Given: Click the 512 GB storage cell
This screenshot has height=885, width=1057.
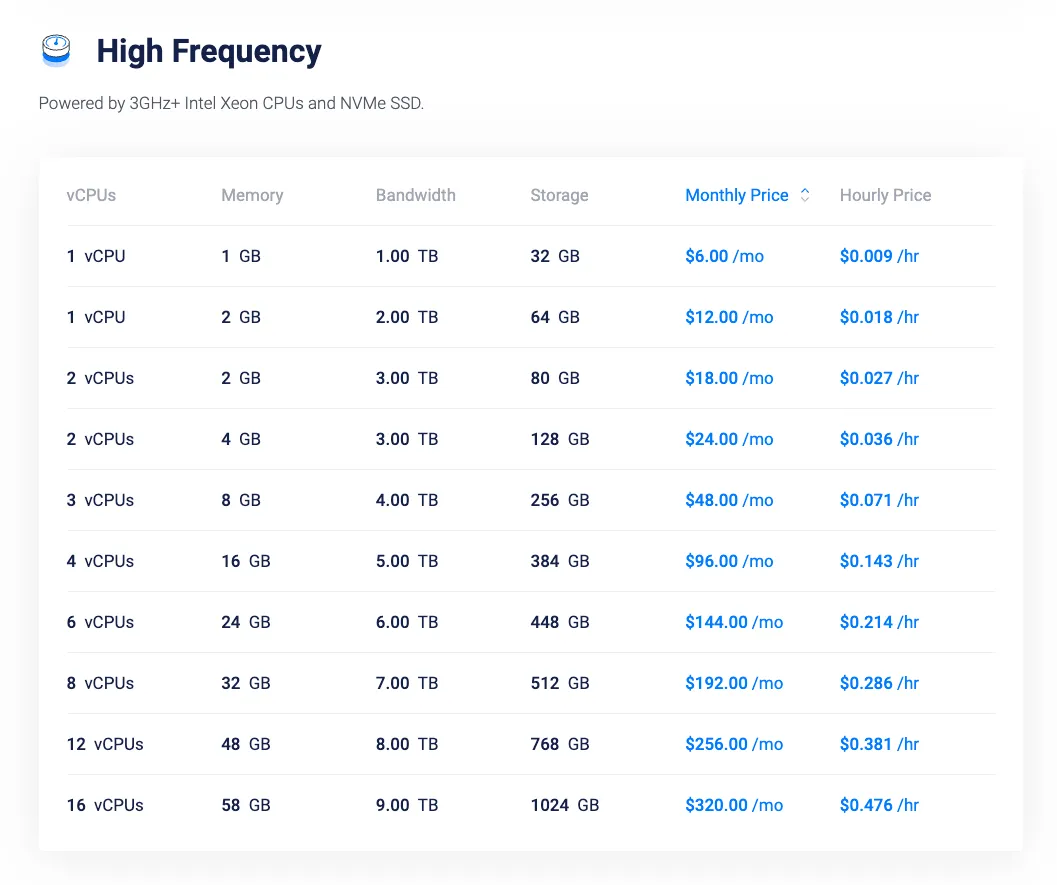Looking at the screenshot, I should 560,683.
